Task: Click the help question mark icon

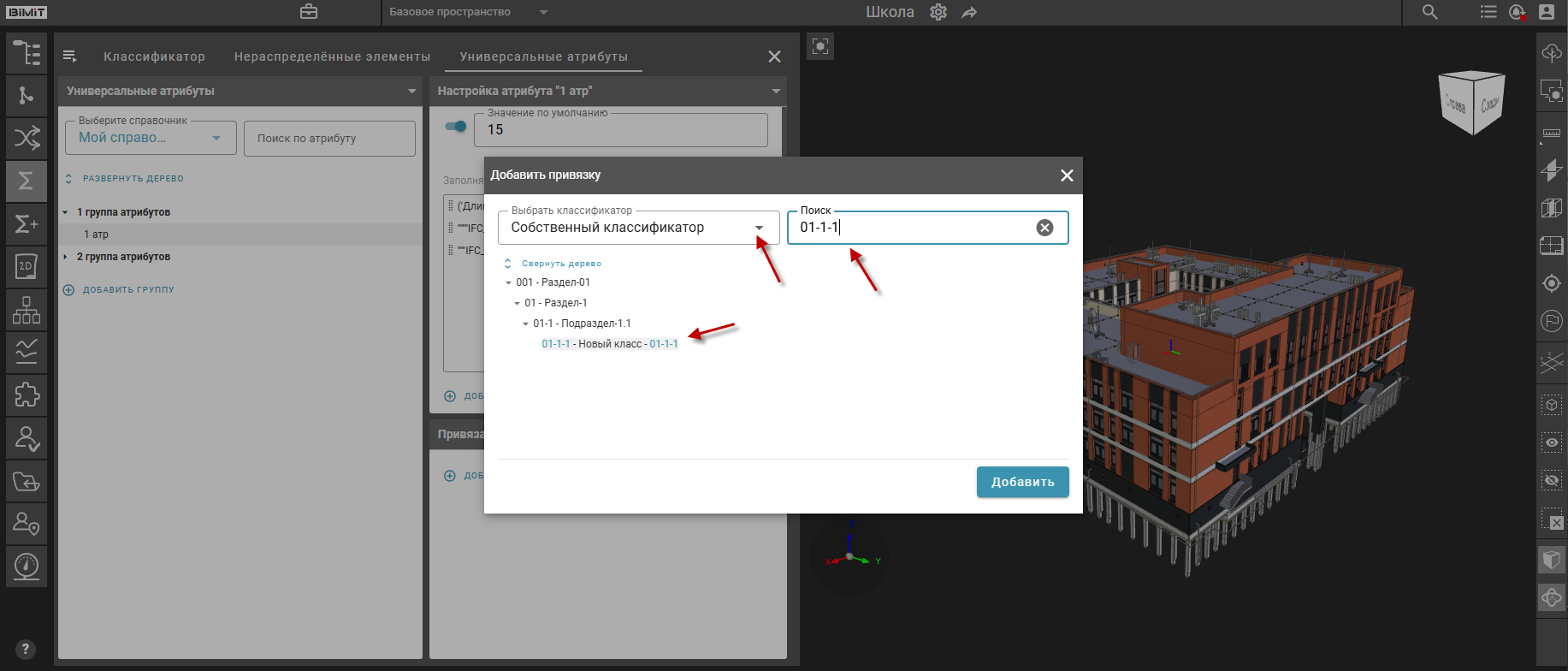Action: pos(26,649)
